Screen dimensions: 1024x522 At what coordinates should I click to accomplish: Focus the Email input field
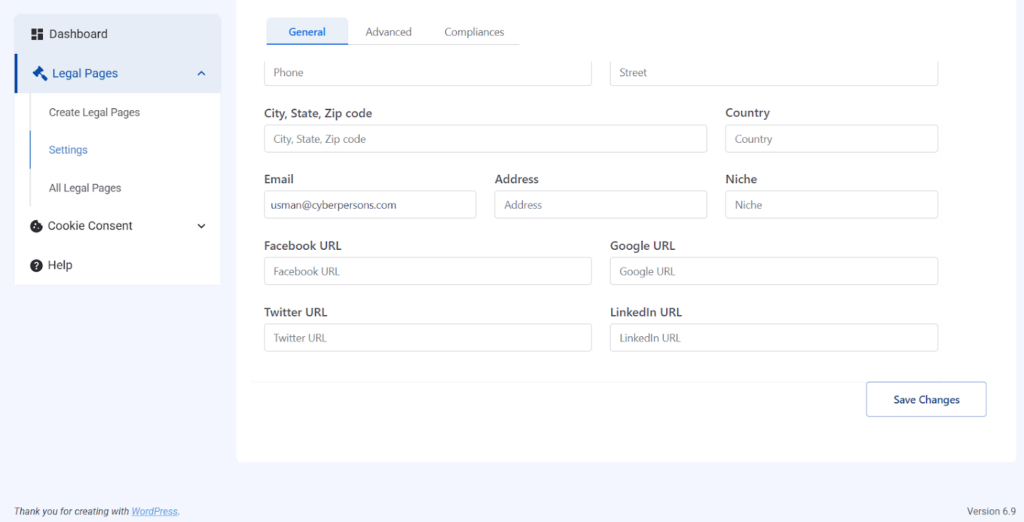[x=369, y=205]
